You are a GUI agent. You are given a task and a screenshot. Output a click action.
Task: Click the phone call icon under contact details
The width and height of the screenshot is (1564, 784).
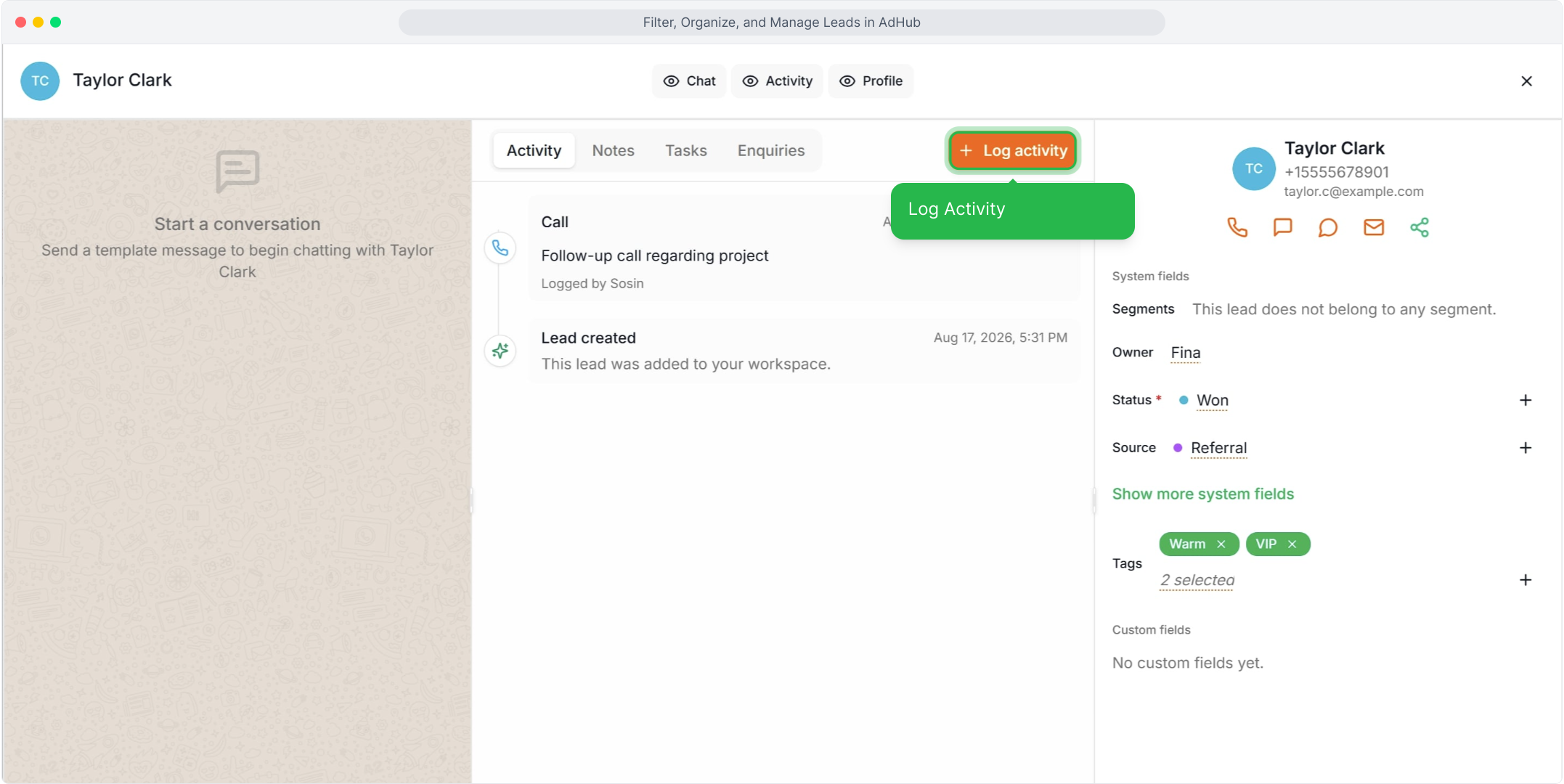(1237, 227)
